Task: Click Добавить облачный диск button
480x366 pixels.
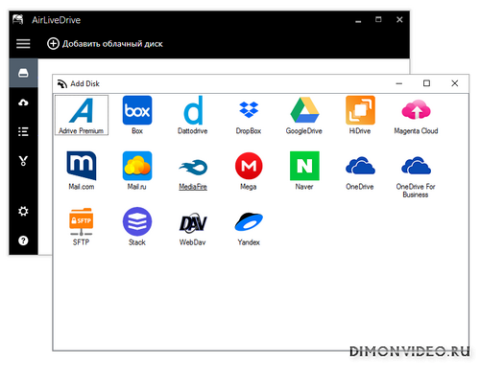Action: pyautogui.click(x=105, y=44)
